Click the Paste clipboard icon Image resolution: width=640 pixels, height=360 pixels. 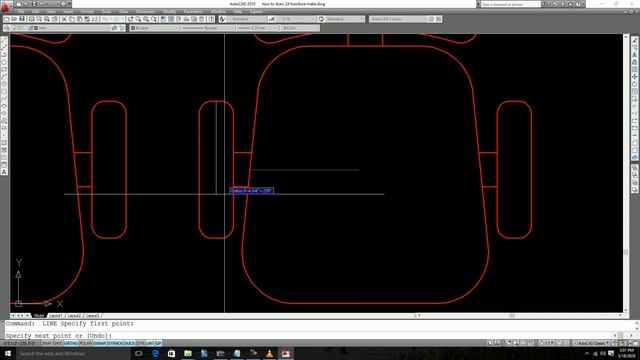pos(80,19)
